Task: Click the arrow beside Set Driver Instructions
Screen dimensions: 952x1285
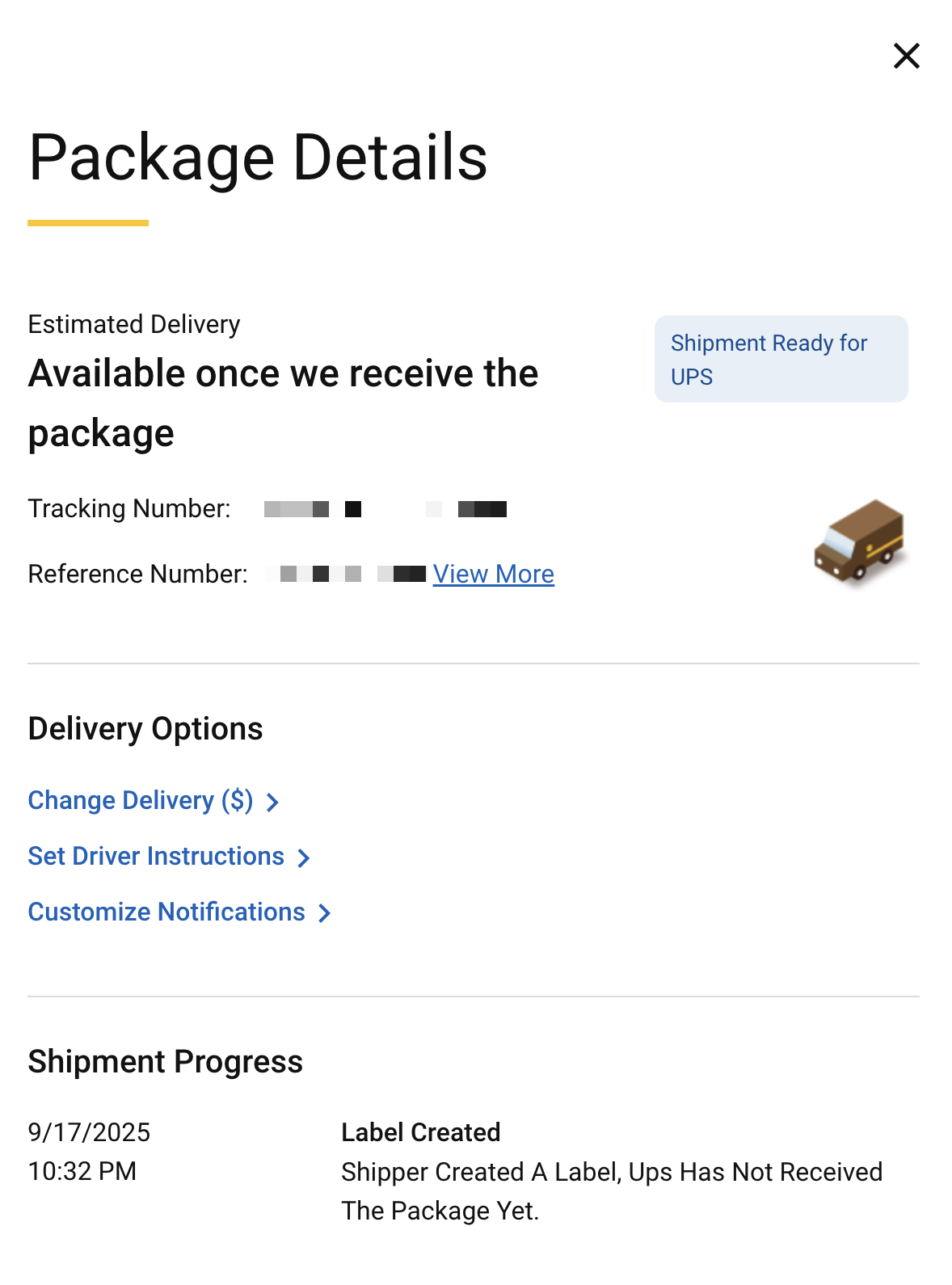Action: [x=304, y=857]
